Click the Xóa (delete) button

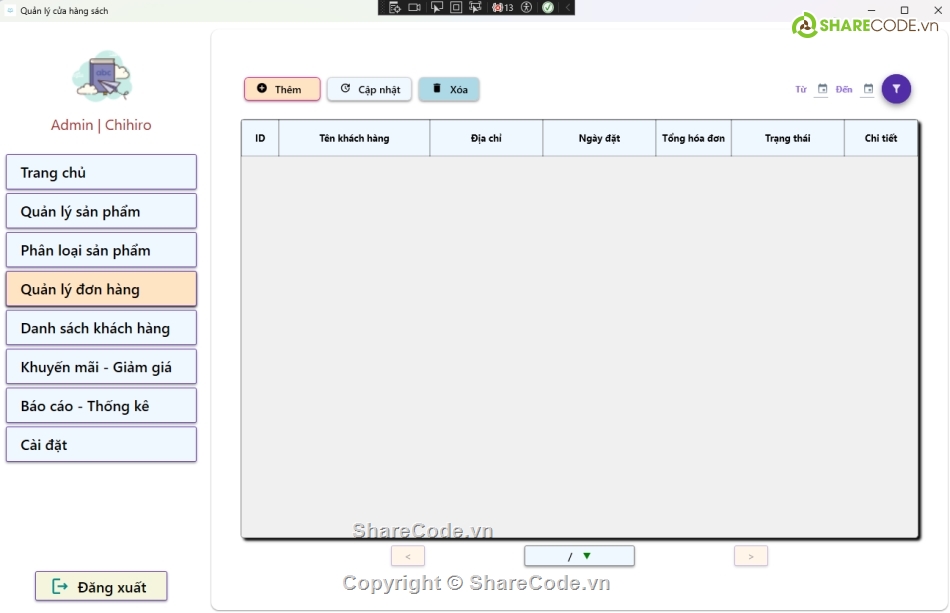pos(449,89)
